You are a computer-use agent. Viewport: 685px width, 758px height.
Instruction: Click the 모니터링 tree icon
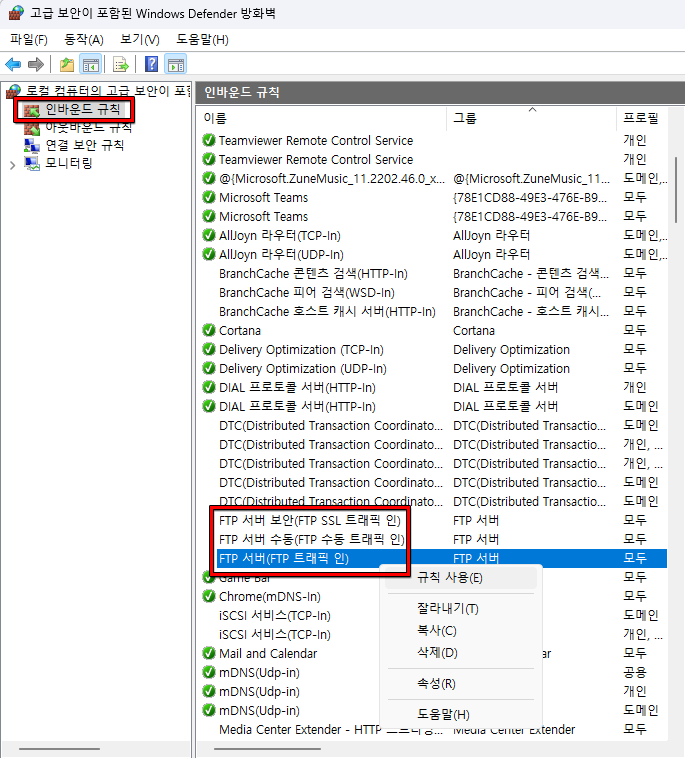coord(32,163)
